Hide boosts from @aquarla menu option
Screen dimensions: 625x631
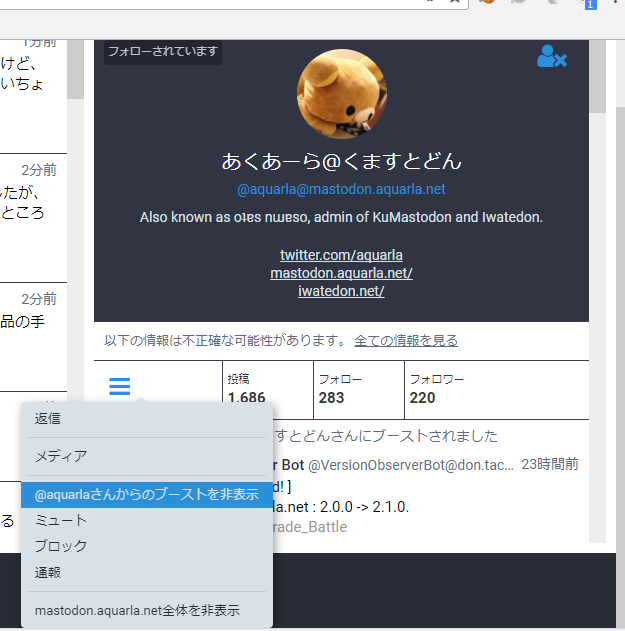pos(146,494)
